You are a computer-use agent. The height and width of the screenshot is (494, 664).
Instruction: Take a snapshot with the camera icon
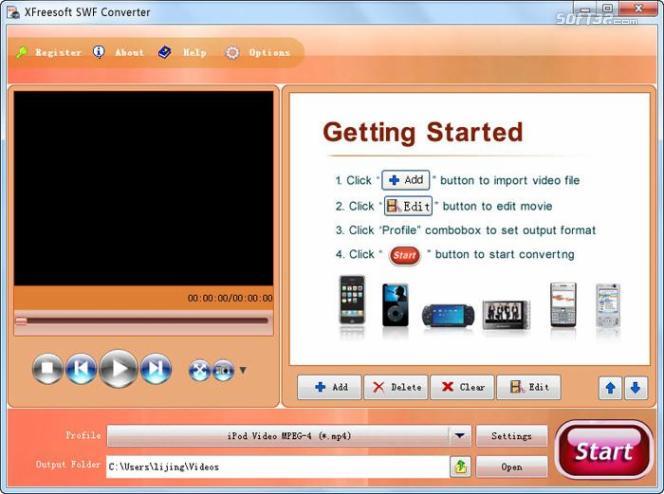click(x=223, y=370)
